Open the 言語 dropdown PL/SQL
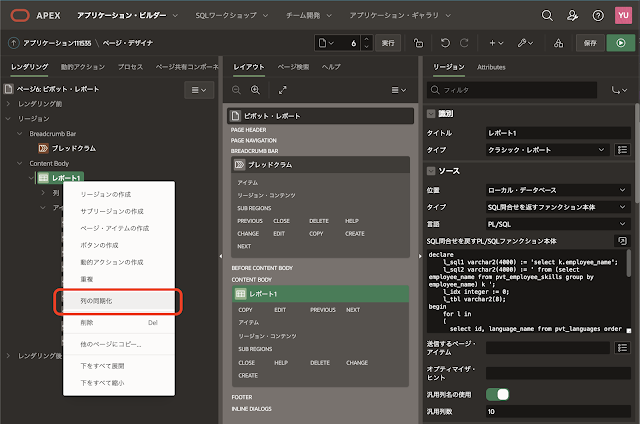 [x=558, y=224]
